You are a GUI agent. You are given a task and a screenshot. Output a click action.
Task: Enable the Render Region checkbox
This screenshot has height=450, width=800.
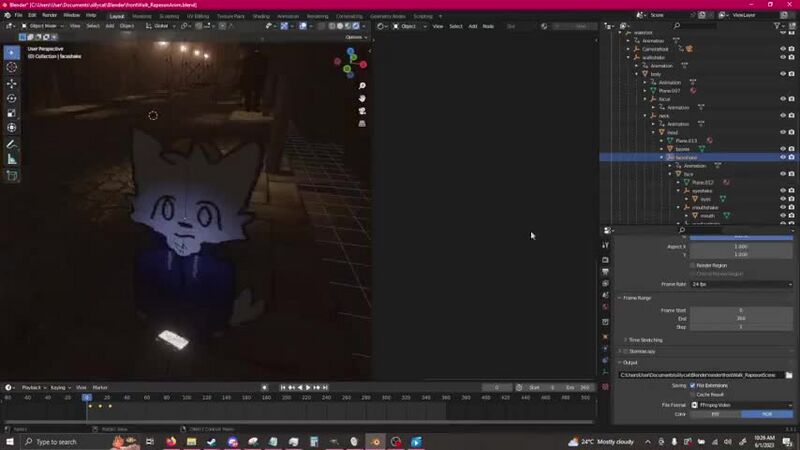692,265
